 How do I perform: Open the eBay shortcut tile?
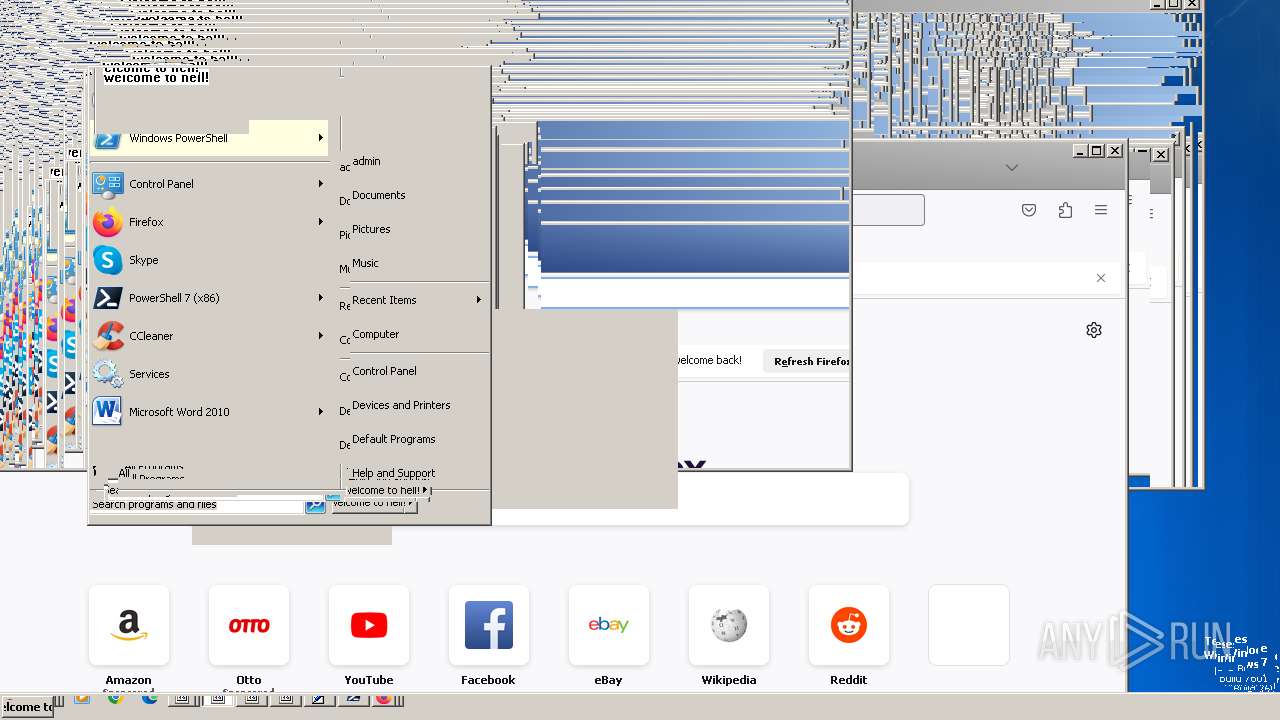609,625
